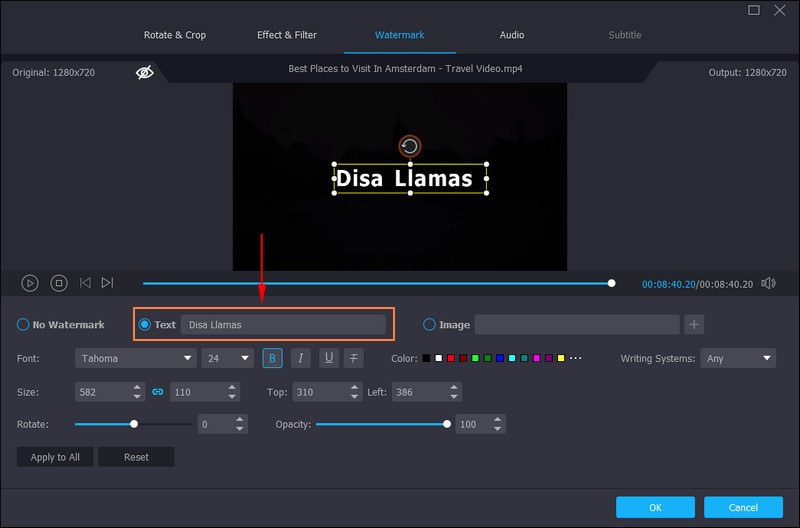Enable underline on watermark text
Screen dimensions: 800x528
tap(327, 358)
